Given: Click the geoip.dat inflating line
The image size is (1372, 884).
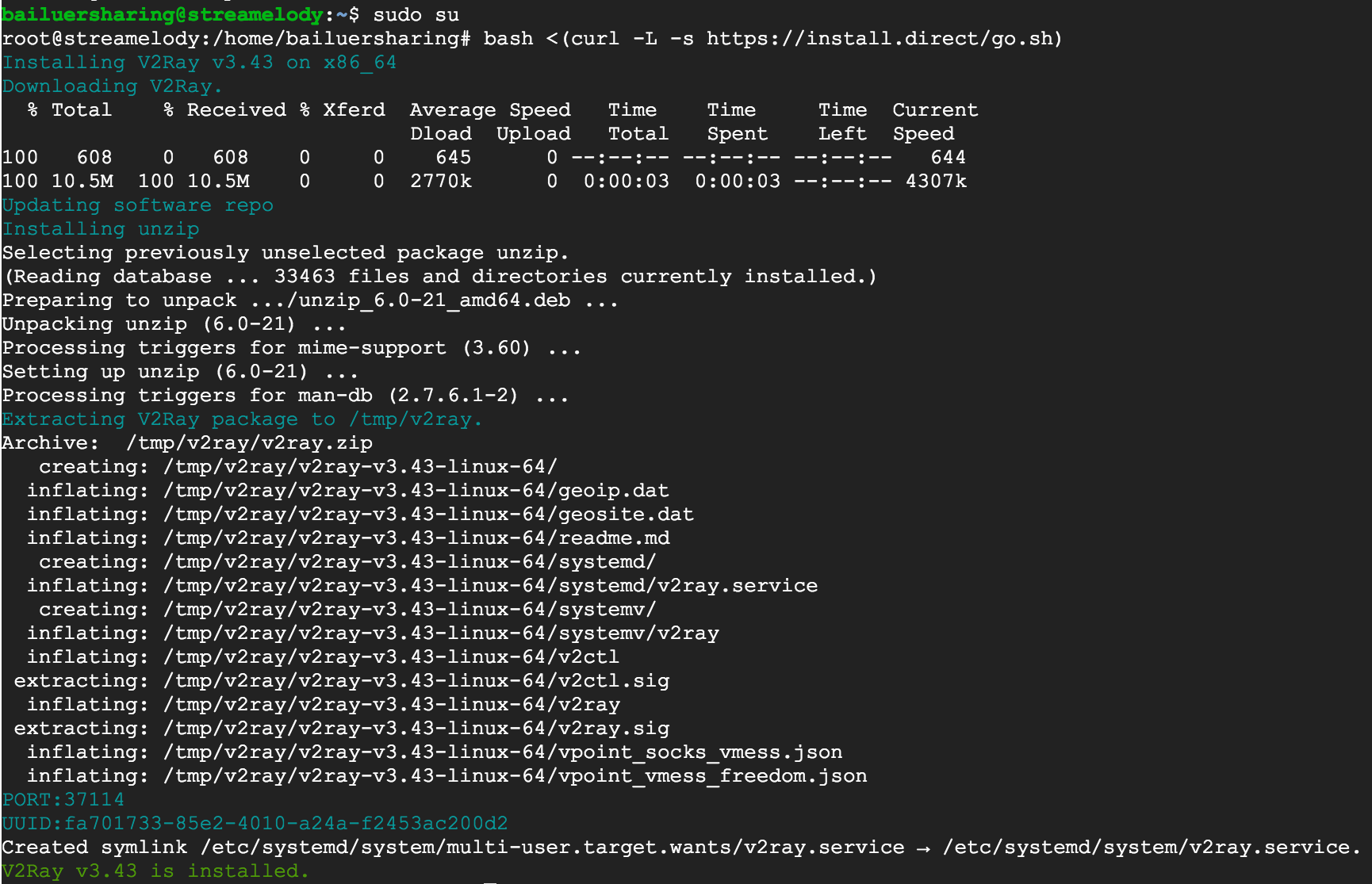Looking at the screenshot, I should click(348, 491).
